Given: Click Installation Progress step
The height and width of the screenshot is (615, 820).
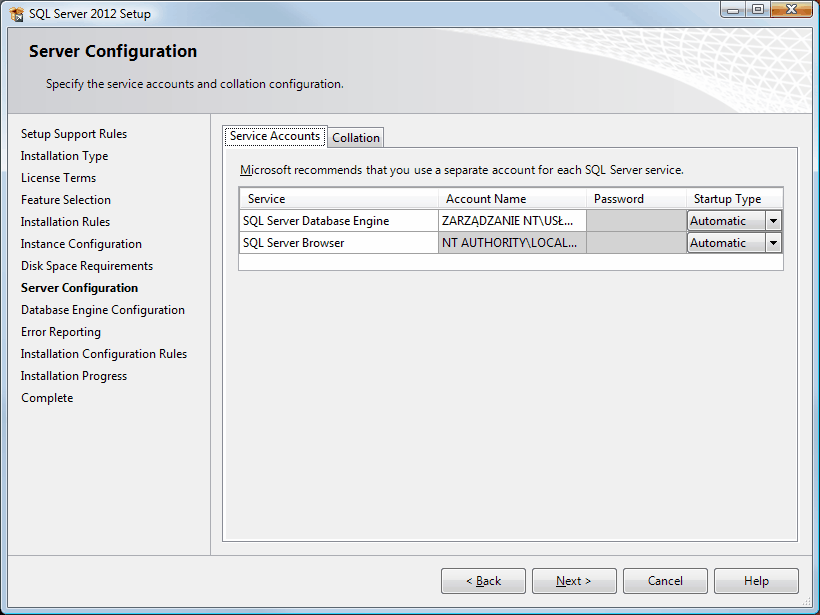Looking at the screenshot, I should click(74, 375).
